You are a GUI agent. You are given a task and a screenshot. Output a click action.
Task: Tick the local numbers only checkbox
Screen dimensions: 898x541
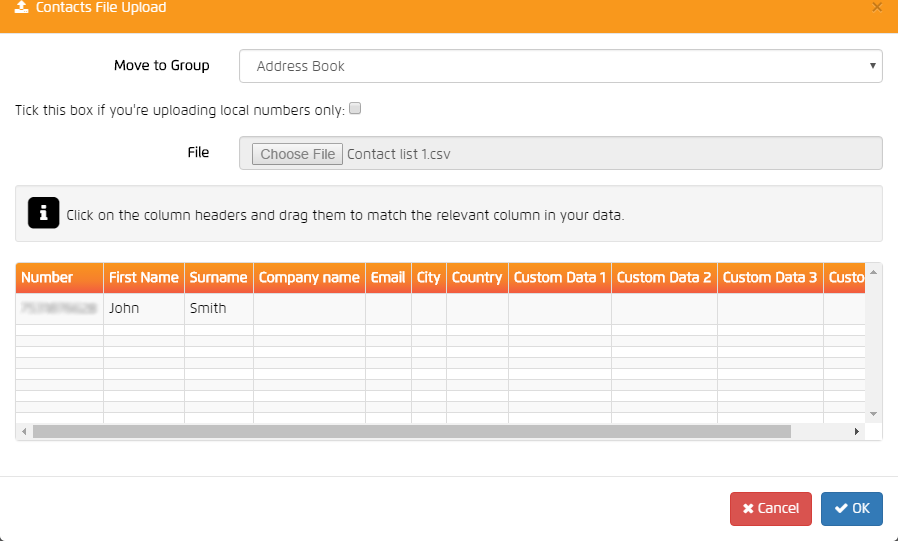(355, 109)
